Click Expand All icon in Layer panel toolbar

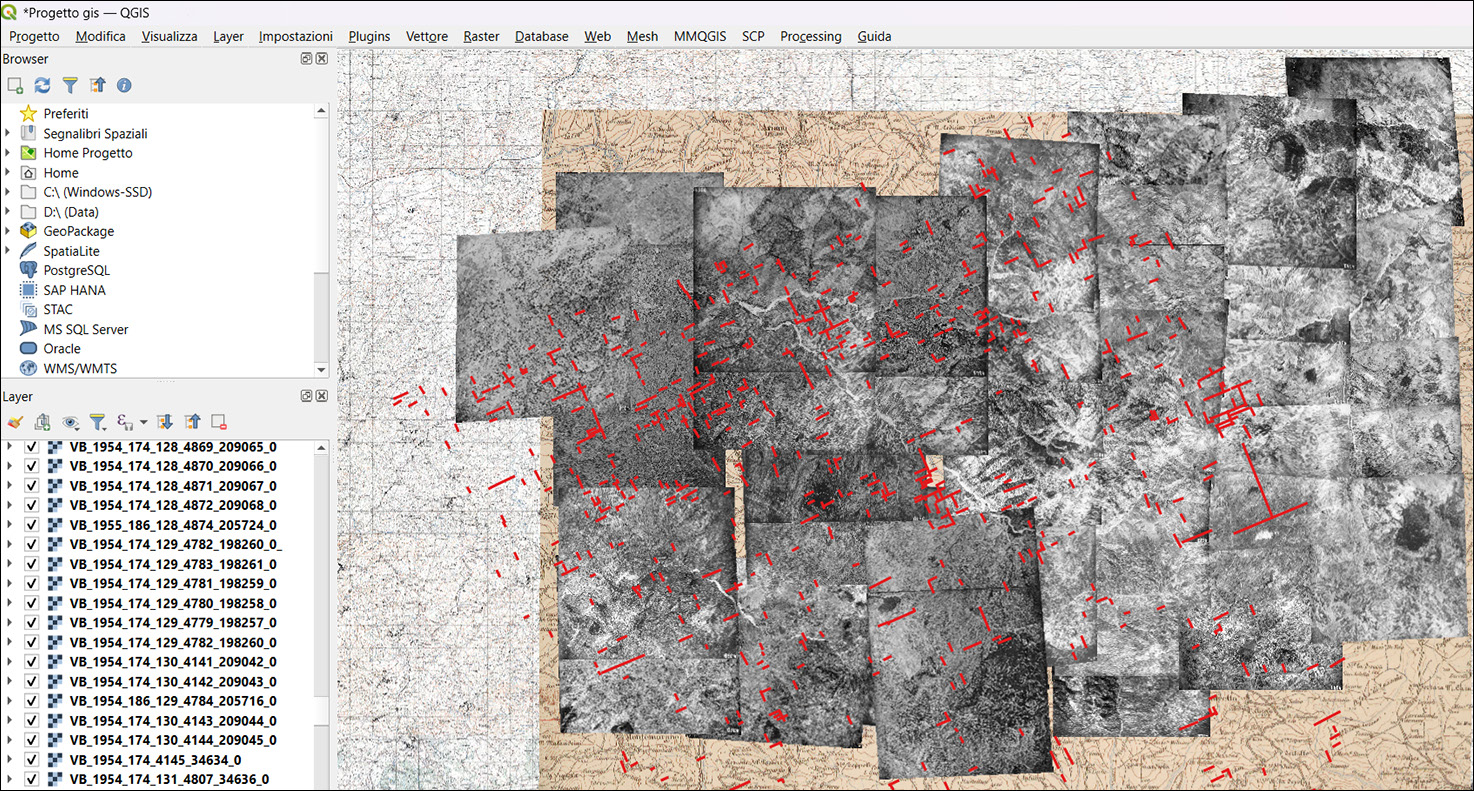click(x=166, y=423)
